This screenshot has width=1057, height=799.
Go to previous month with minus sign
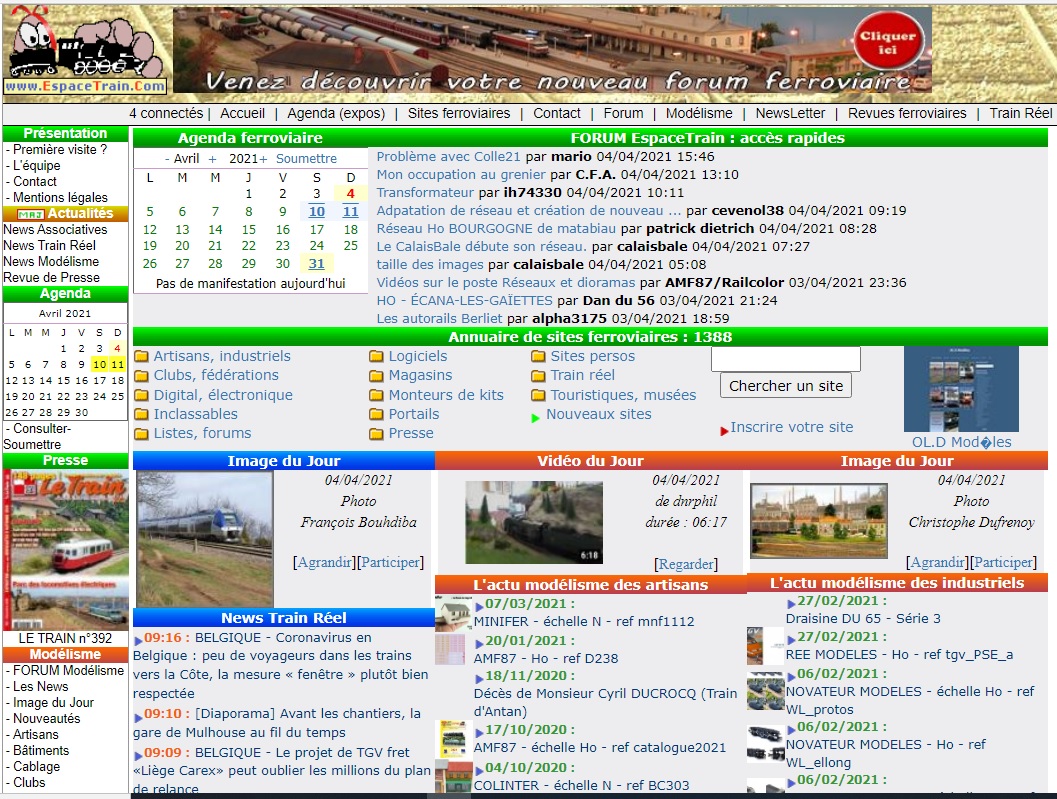coord(167,159)
